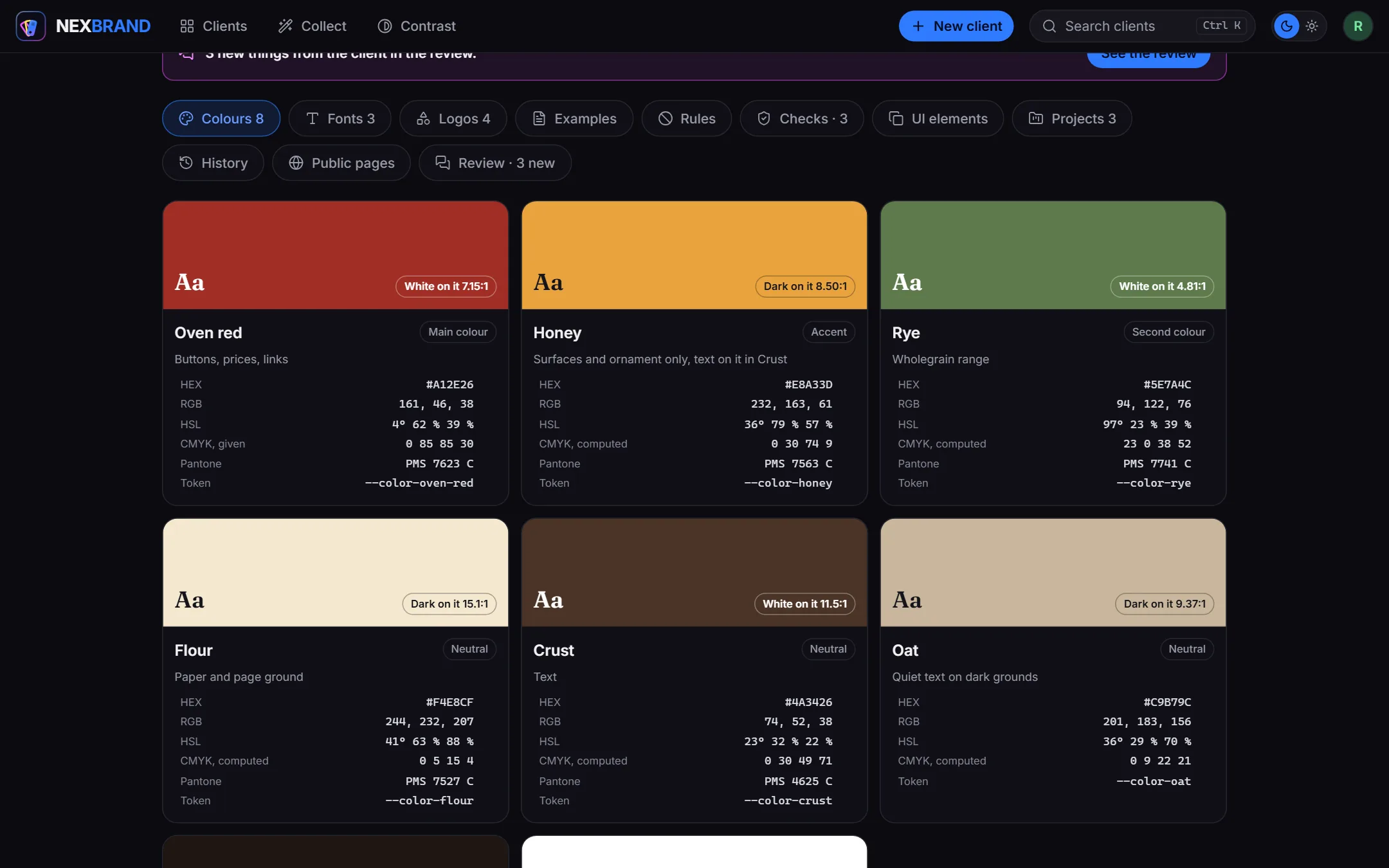Screen dimensions: 1389x868
Task: Switch to the Fonts 3 tab
Action: click(340, 118)
